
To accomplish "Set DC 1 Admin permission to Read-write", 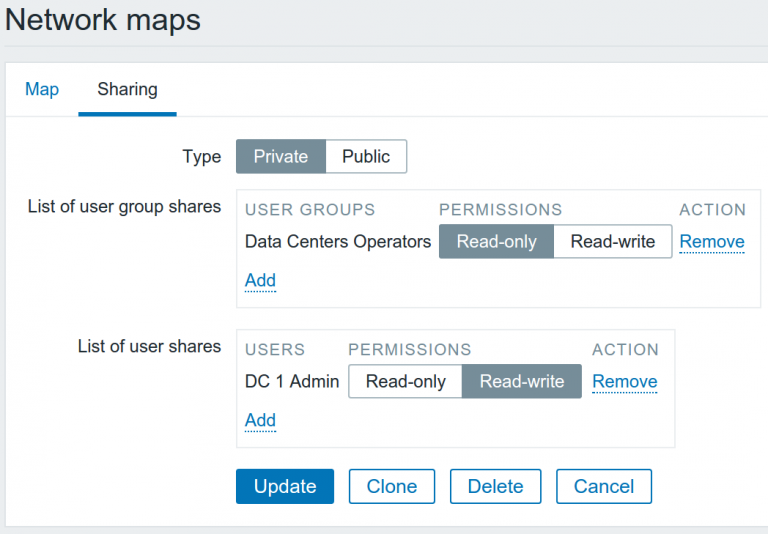I will (522, 381).
